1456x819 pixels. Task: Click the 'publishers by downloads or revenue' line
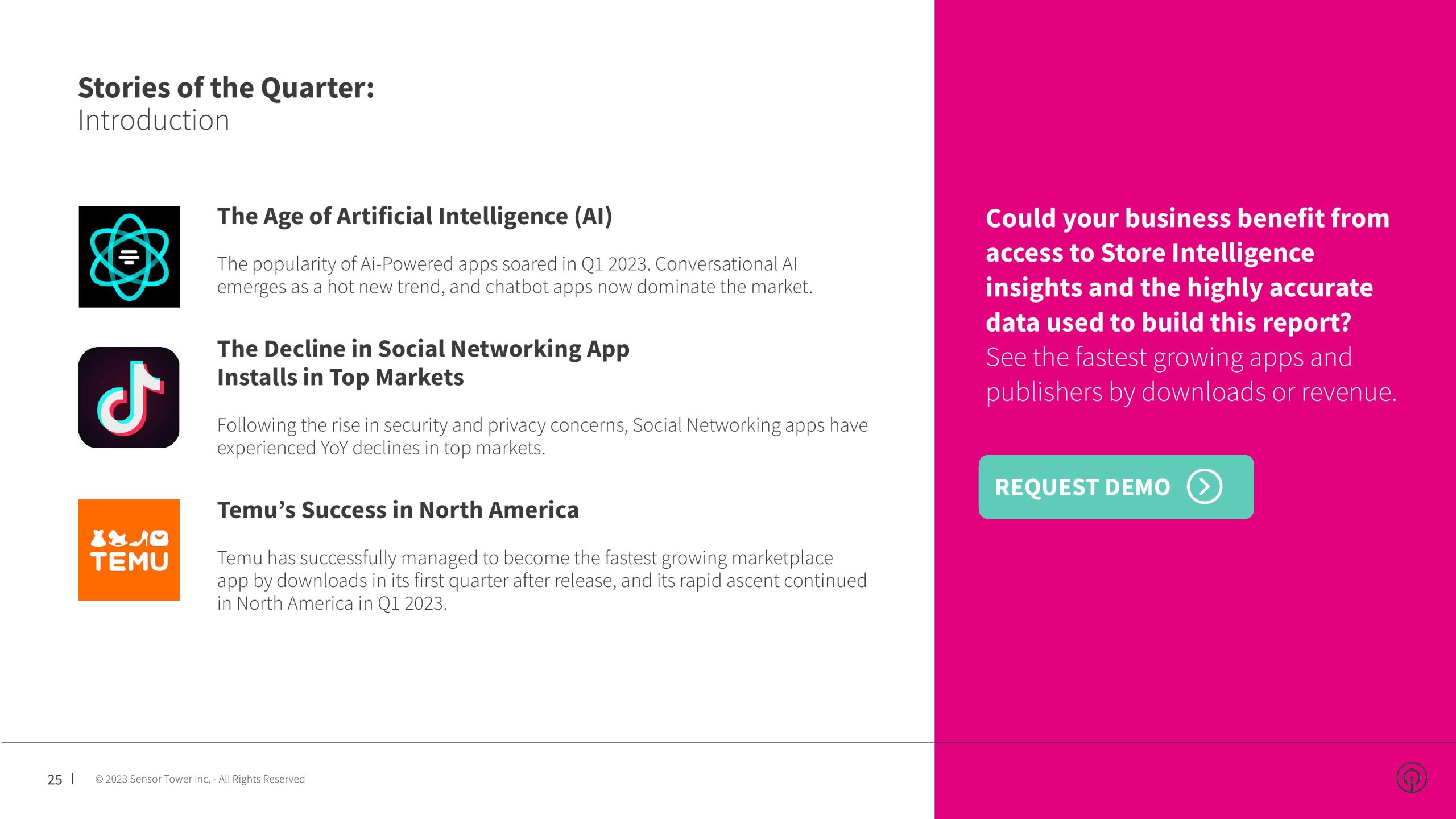pyautogui.click(x=1191, y=392)
